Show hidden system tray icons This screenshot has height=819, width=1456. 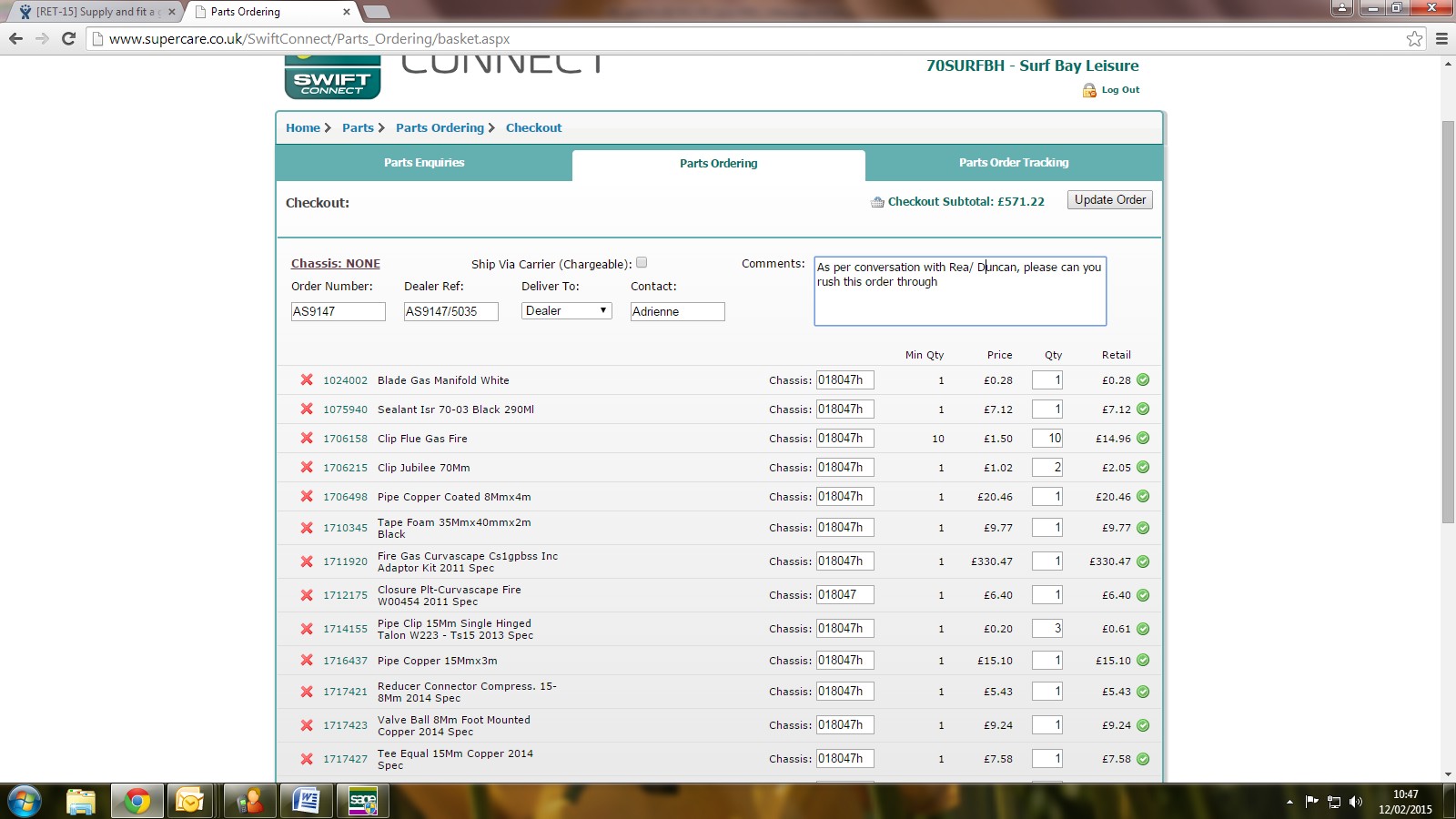tap(1289, 802)
